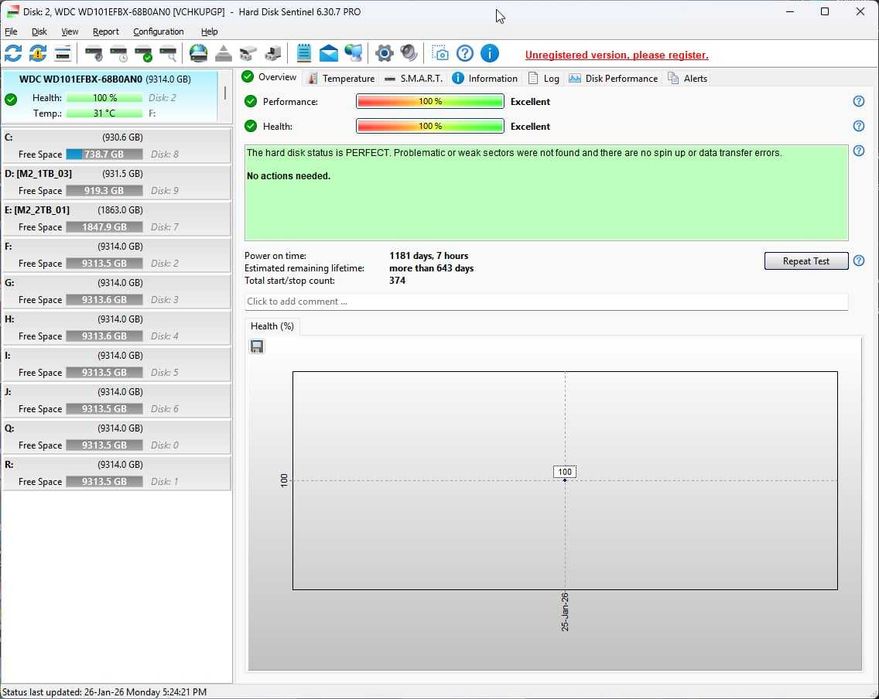Screen dimensions: 879x699
Task: Click the disk list scrollbar thumb
Action: (225, 93)
